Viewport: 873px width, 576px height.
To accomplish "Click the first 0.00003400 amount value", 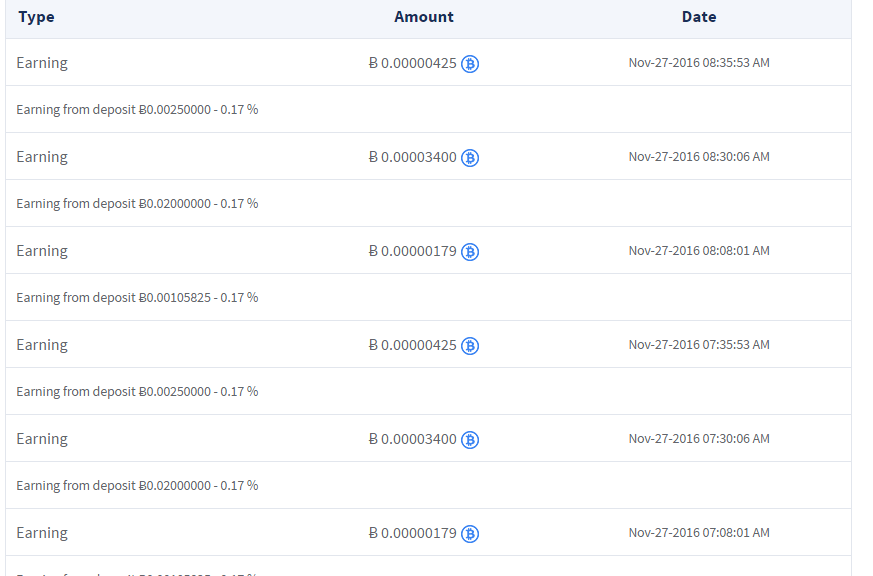I will tap(413, 157).
